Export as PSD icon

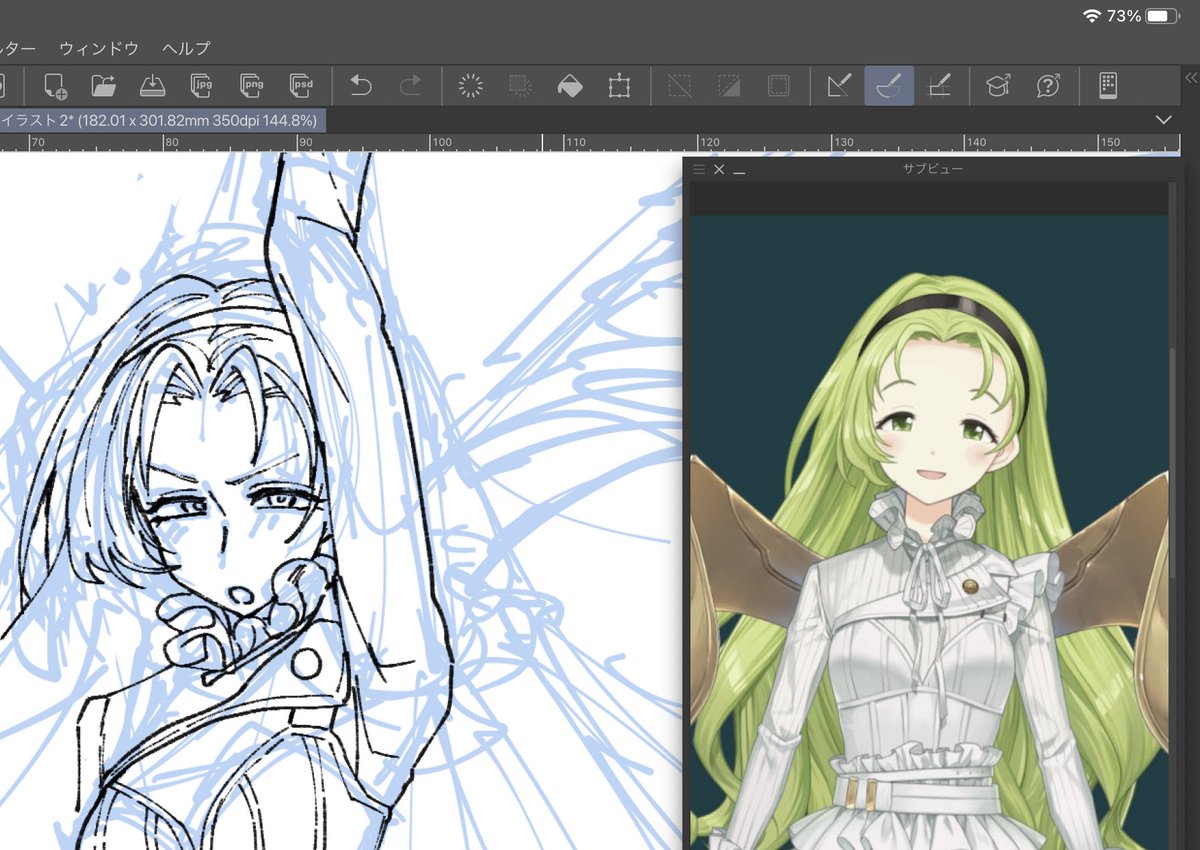tap(301, 86)
